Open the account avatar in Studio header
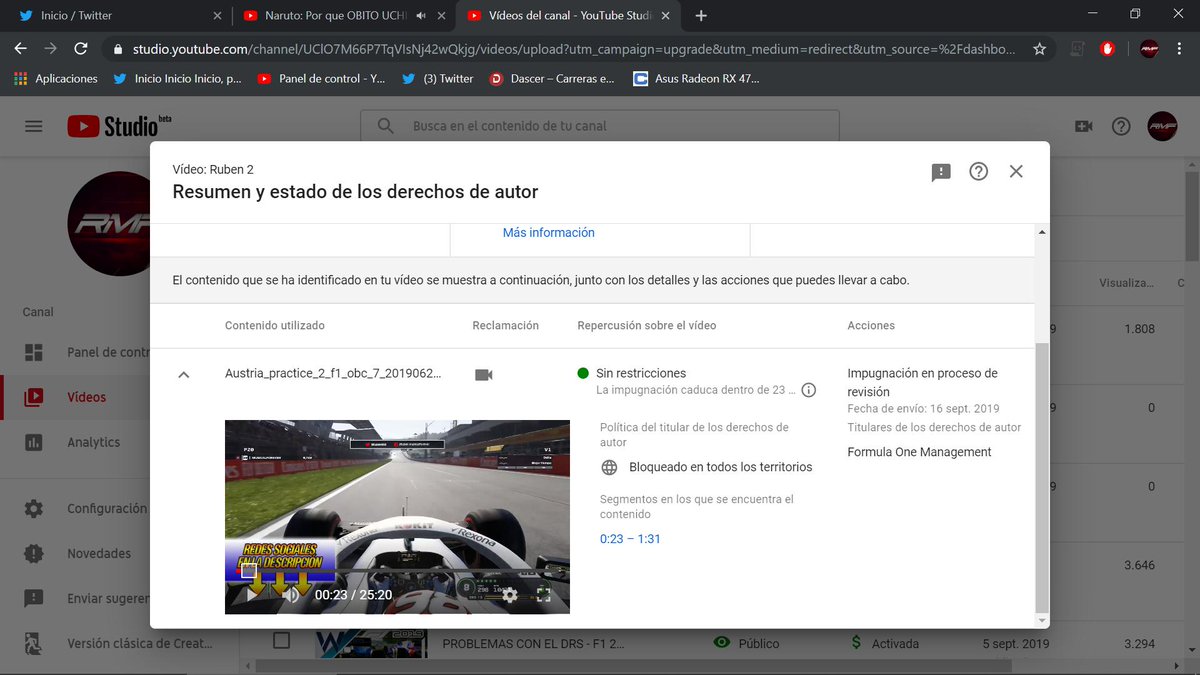The height and width of the screenshot is (675, 1200). [1162, 126]
